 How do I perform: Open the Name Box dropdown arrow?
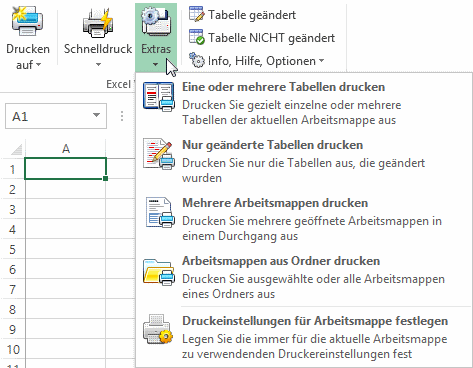(x=97, y=116)
